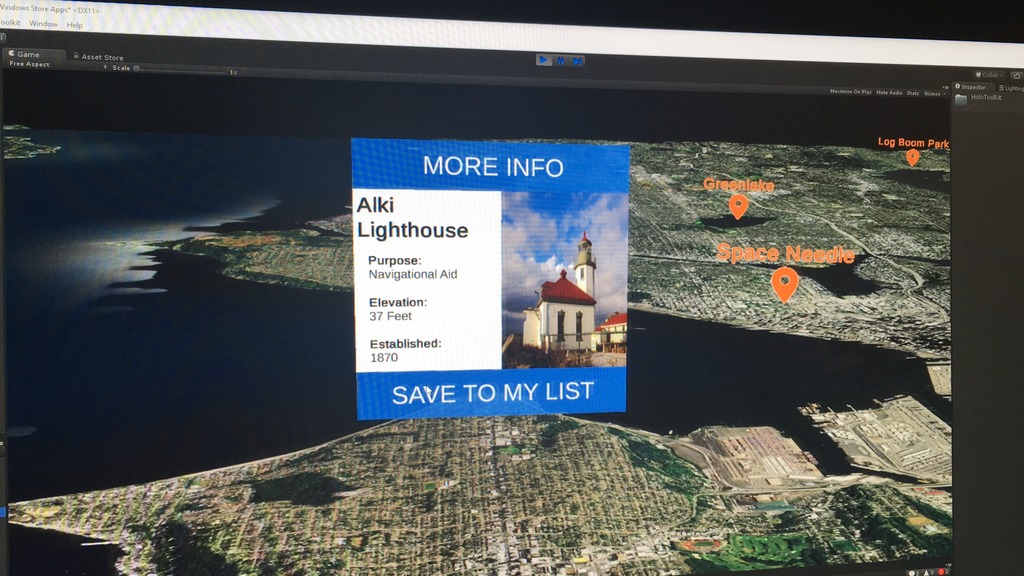The height and width of the screenshot is (576, 1024).
Task: Open the Help menu
Action: click(x=74, y=25)
